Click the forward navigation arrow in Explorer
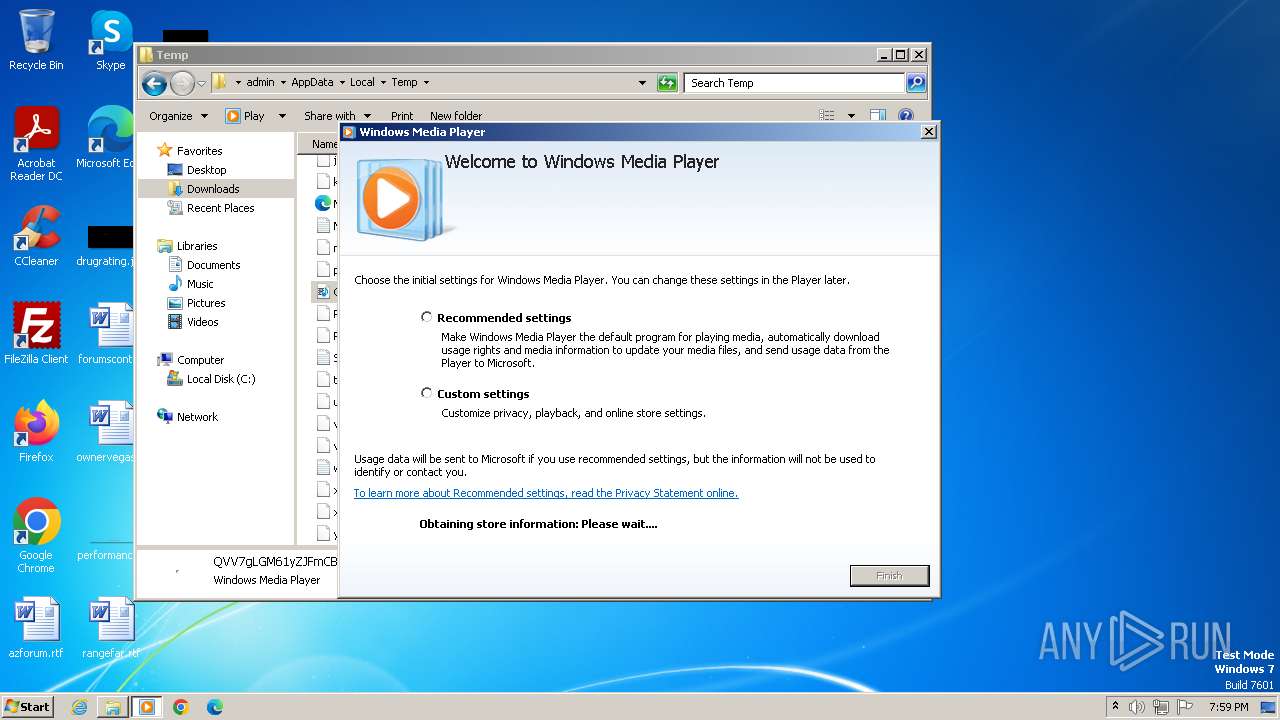This screenshot has width=1280, height=720. click(x=182, y=83)
